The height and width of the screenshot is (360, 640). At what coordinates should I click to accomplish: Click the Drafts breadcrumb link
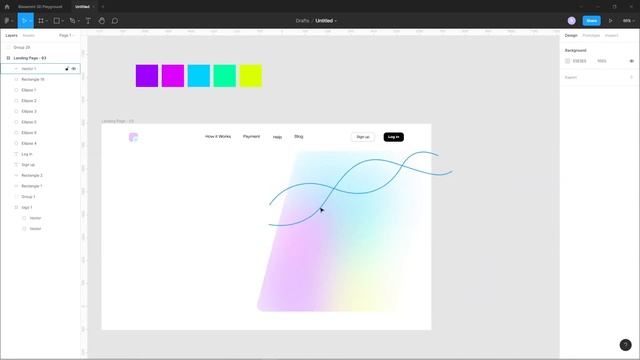[302, 21]
